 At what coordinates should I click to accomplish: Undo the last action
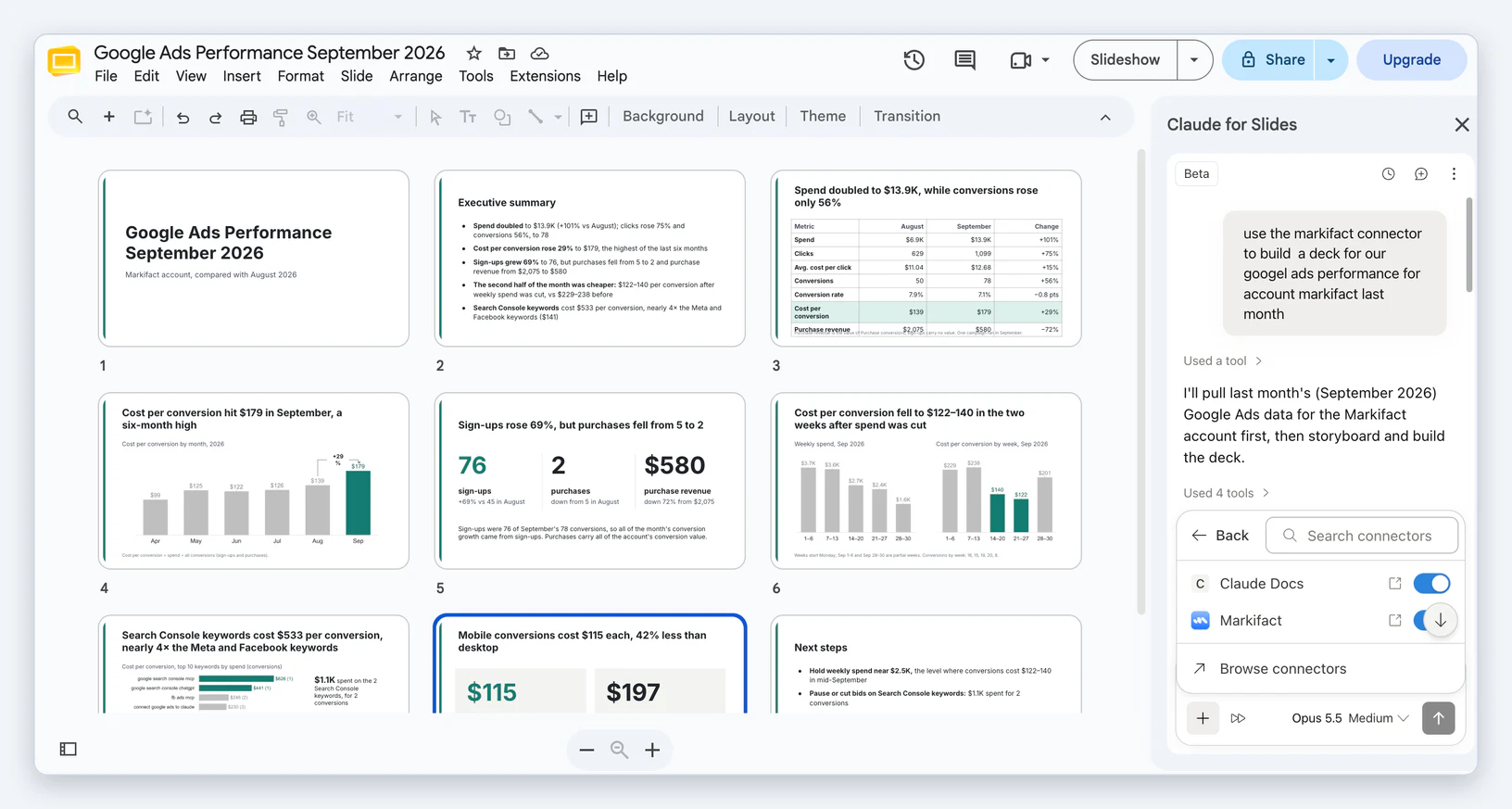tap(183, 118)
